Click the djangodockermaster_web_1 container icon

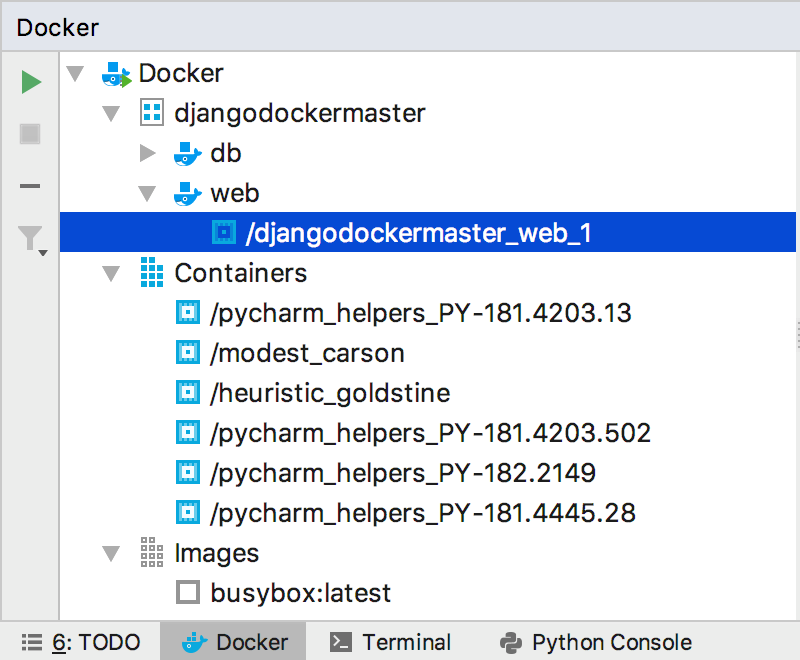pos(224,233)
